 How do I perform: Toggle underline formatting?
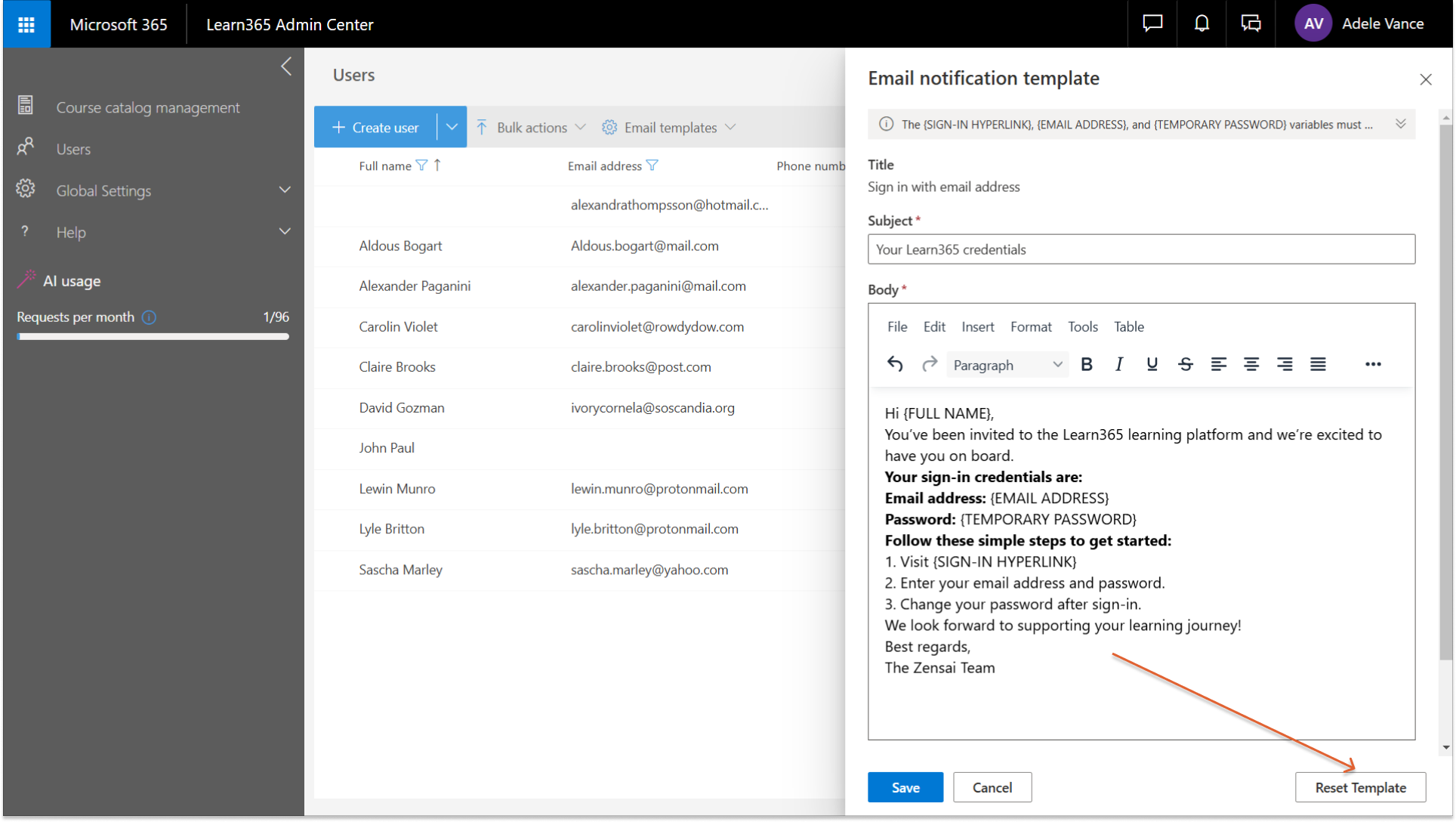(x=1152, y=365)
